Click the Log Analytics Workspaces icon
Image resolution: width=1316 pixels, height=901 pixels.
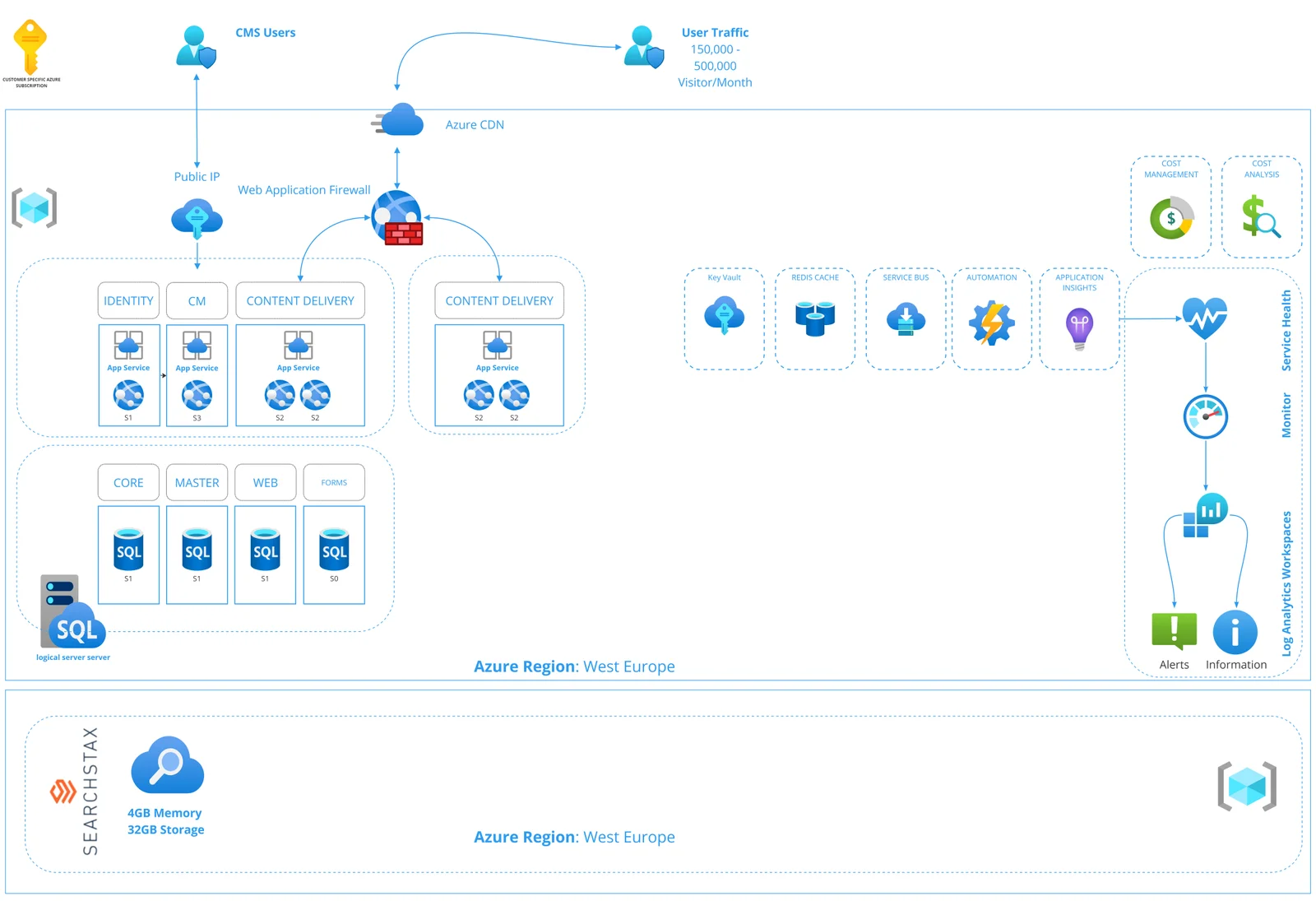tap(1205, 516)
